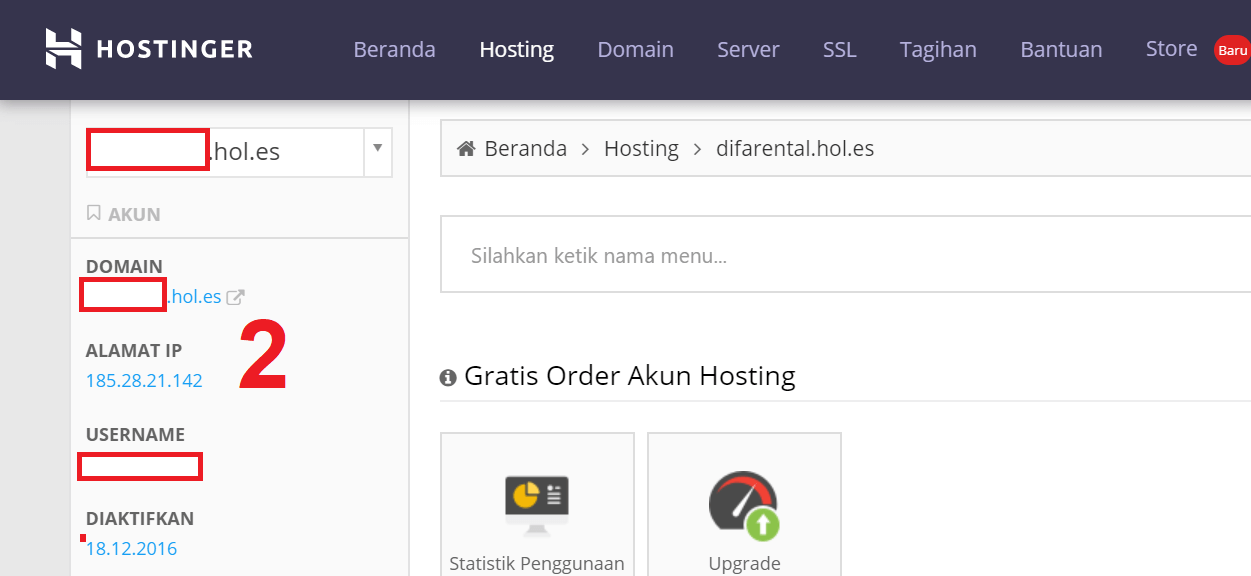Click the Gratis Order Akun Hosting heading
The image size is (1251, 576).
click(x=630, y=377)
